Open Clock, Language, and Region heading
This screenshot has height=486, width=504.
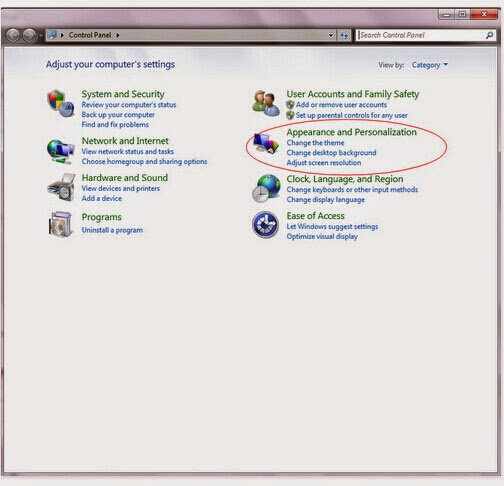(345, 179)
